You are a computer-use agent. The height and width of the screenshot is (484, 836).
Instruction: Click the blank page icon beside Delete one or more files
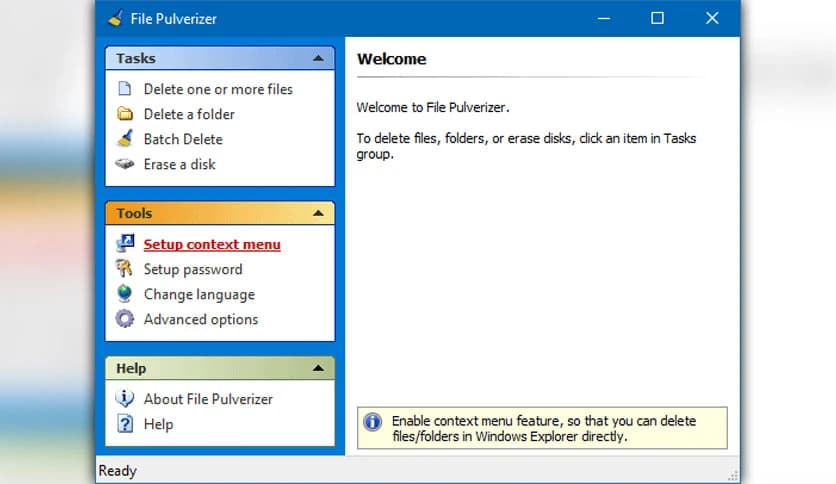[x=124, y=88]
